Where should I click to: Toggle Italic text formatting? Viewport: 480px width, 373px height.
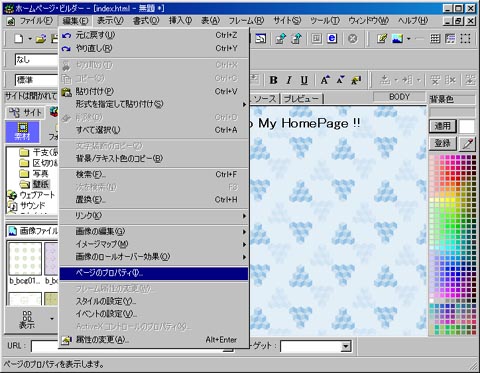click(x=289, y=80)
